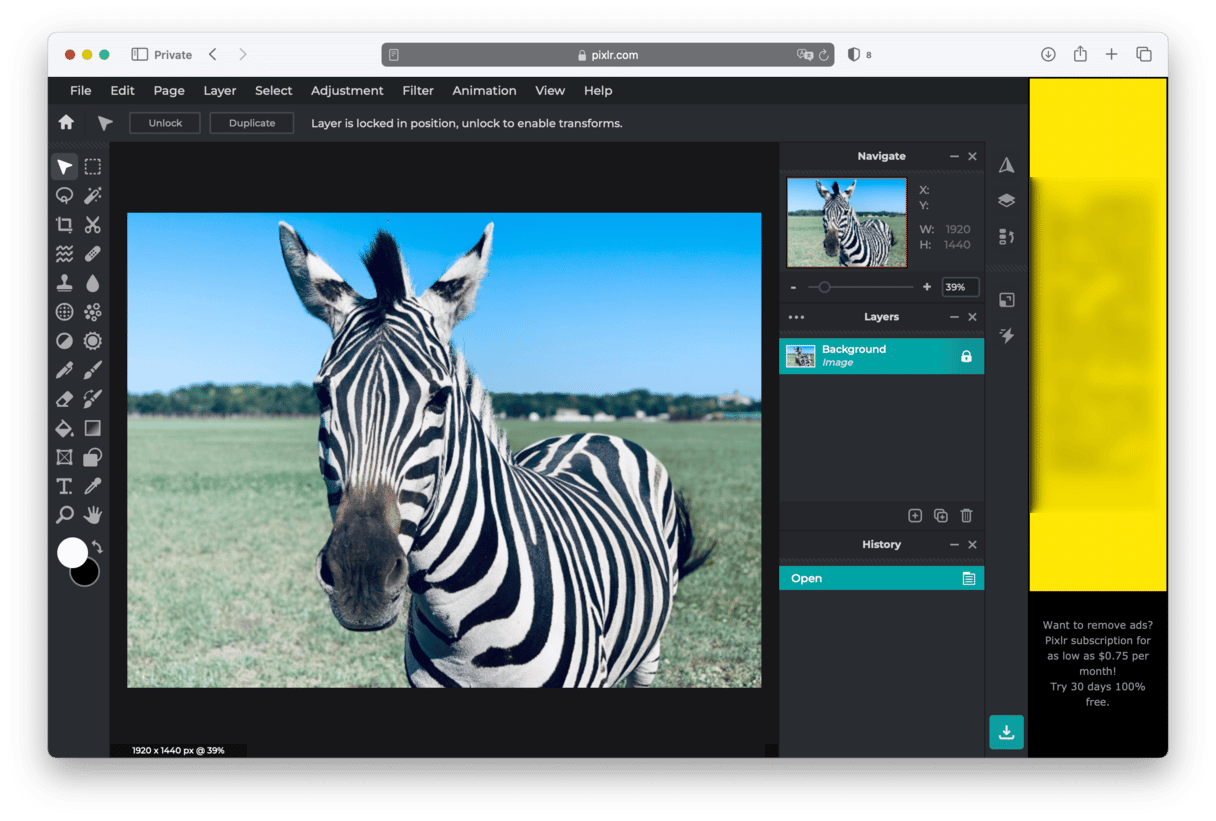Viewport: 1216px width, 821px height.
Task: Select the Cutout scissors tool
Action: [x=93, y=225]
